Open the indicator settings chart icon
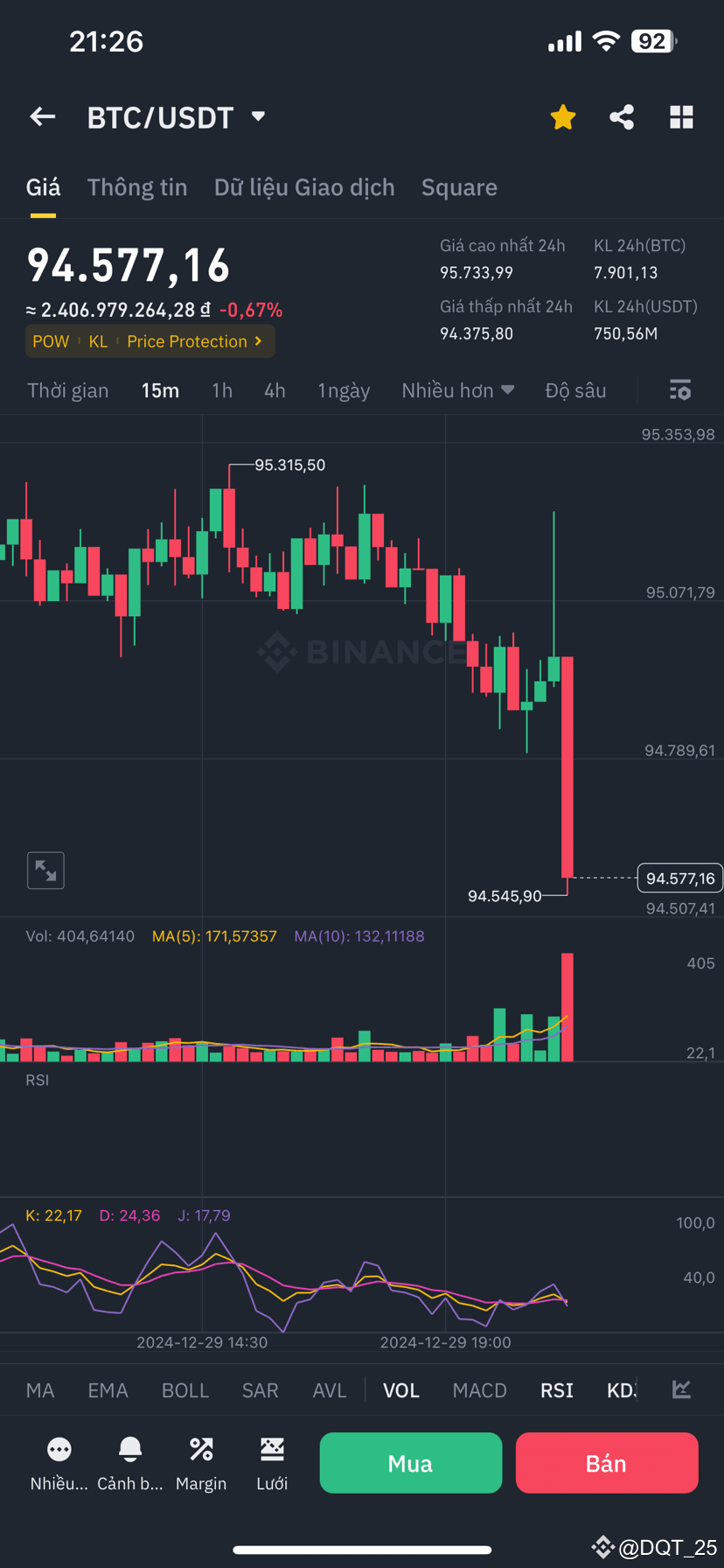The height and width of the screenshot is (1568, 724). click(681, 1389)
